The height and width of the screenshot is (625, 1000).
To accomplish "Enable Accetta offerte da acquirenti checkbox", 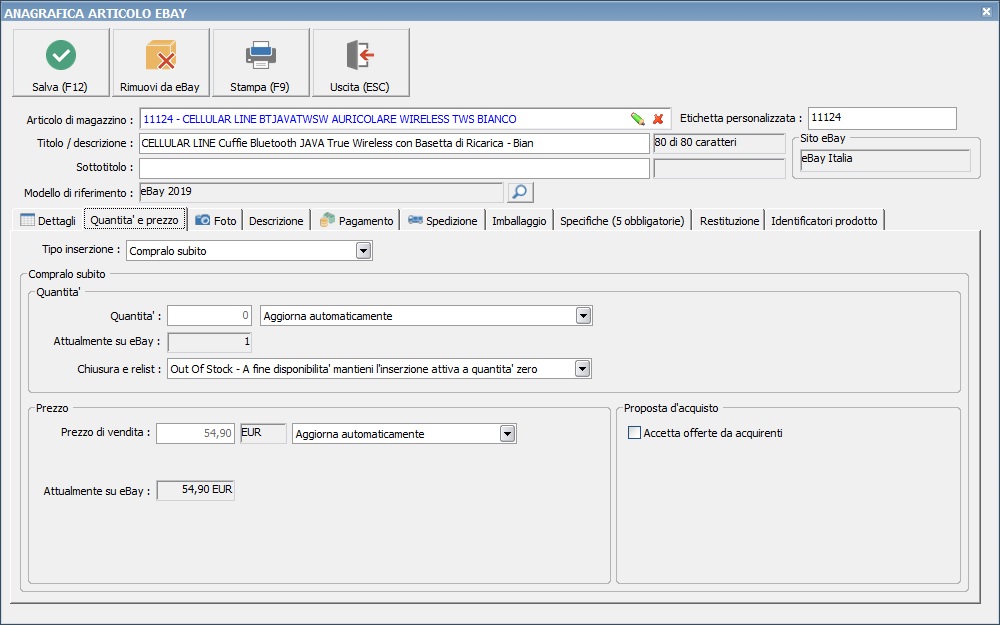I will pos(635,433).
